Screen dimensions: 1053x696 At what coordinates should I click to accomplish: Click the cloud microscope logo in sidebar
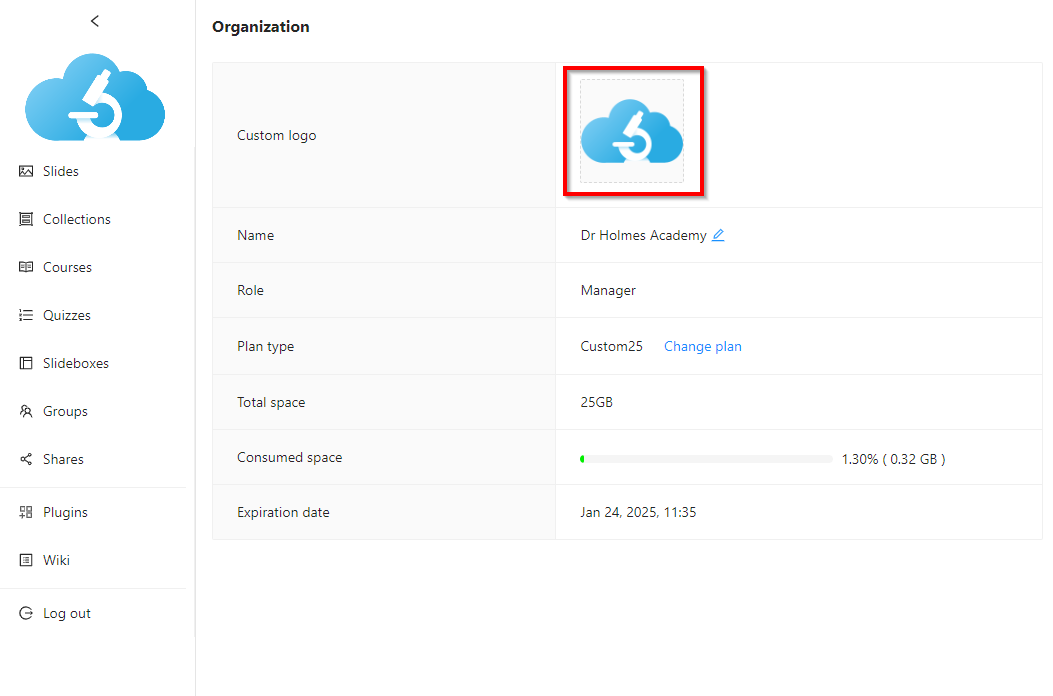tap(95, 97)
